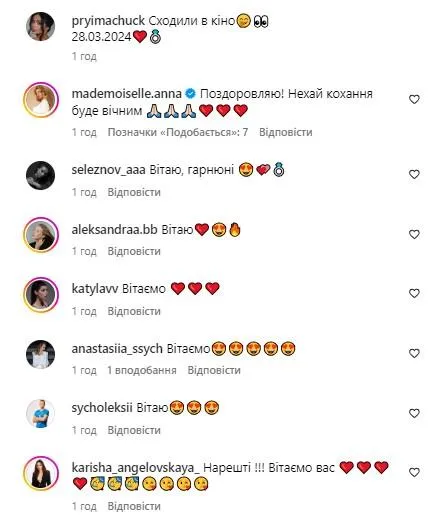Screen dimensions: 444x515
Task: View seleznov_aaa's profile photo
Action: (41, 175)
